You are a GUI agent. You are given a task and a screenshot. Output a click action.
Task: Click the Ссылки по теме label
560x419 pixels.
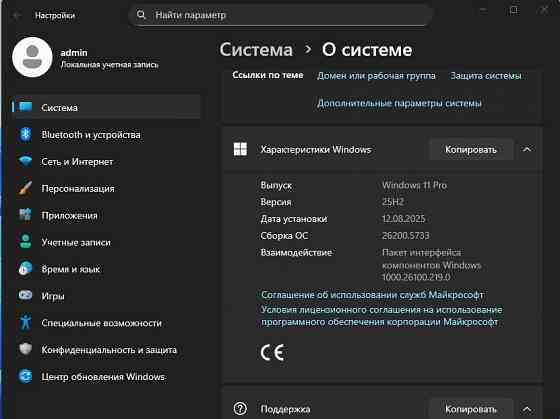[268, 75]
